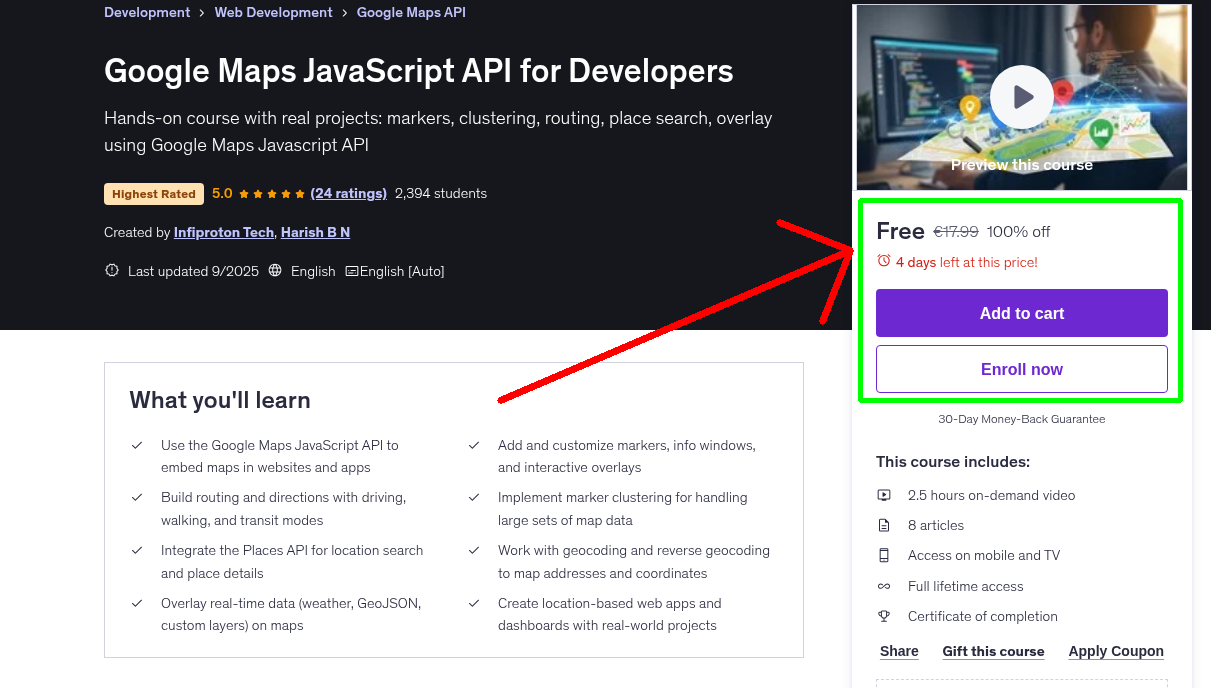Screen dimensions: 1211x688
Task: Click the globe language icon
Action: click(275, 271)
